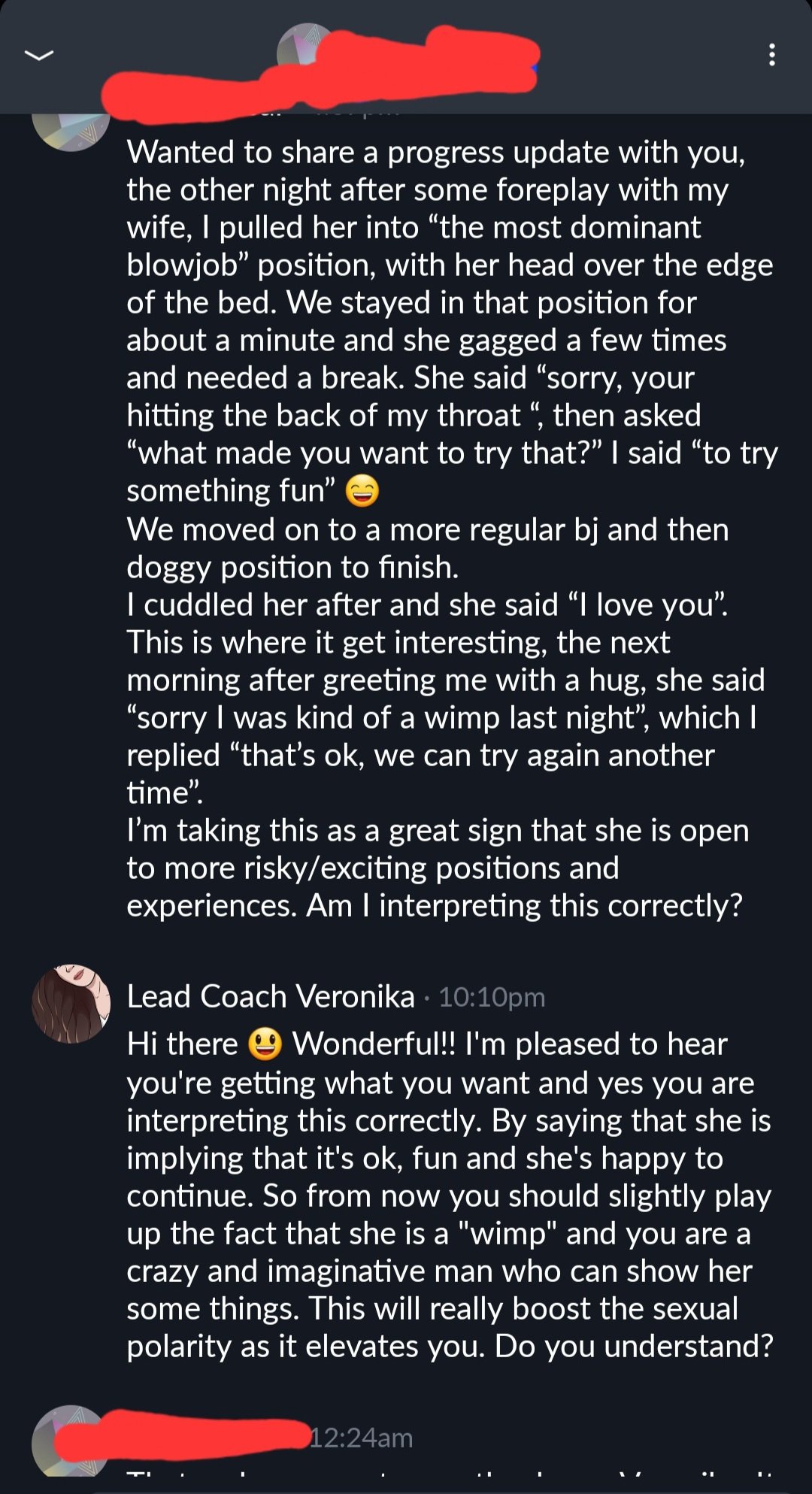Tap the smiley emoji after "Hi there"
The height and width of the screenshot is (1494, 812).
pyautogui.click(x=265, y=1044)
